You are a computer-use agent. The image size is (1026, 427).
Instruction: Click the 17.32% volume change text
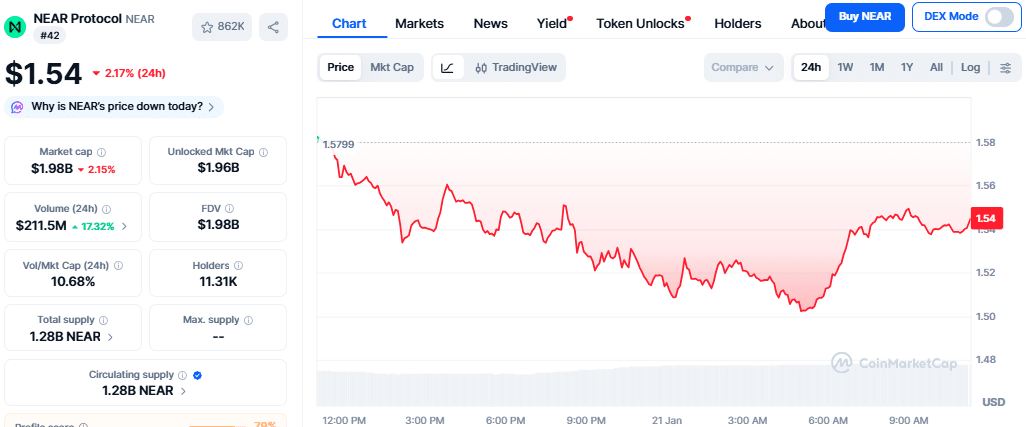click(95, 227)
